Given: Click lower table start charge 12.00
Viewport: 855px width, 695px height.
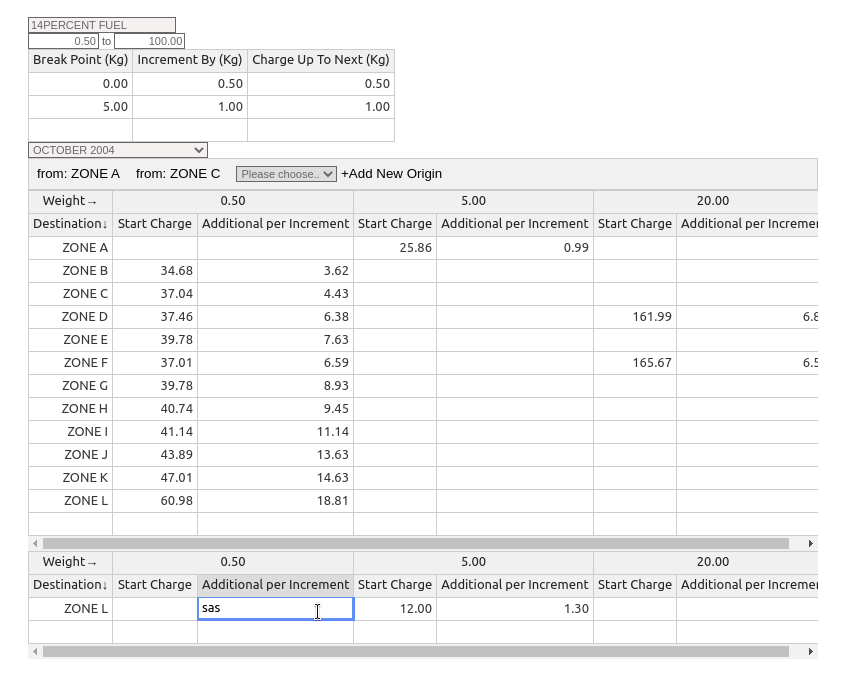Looking at the screenshot, I should pos(395,609).
